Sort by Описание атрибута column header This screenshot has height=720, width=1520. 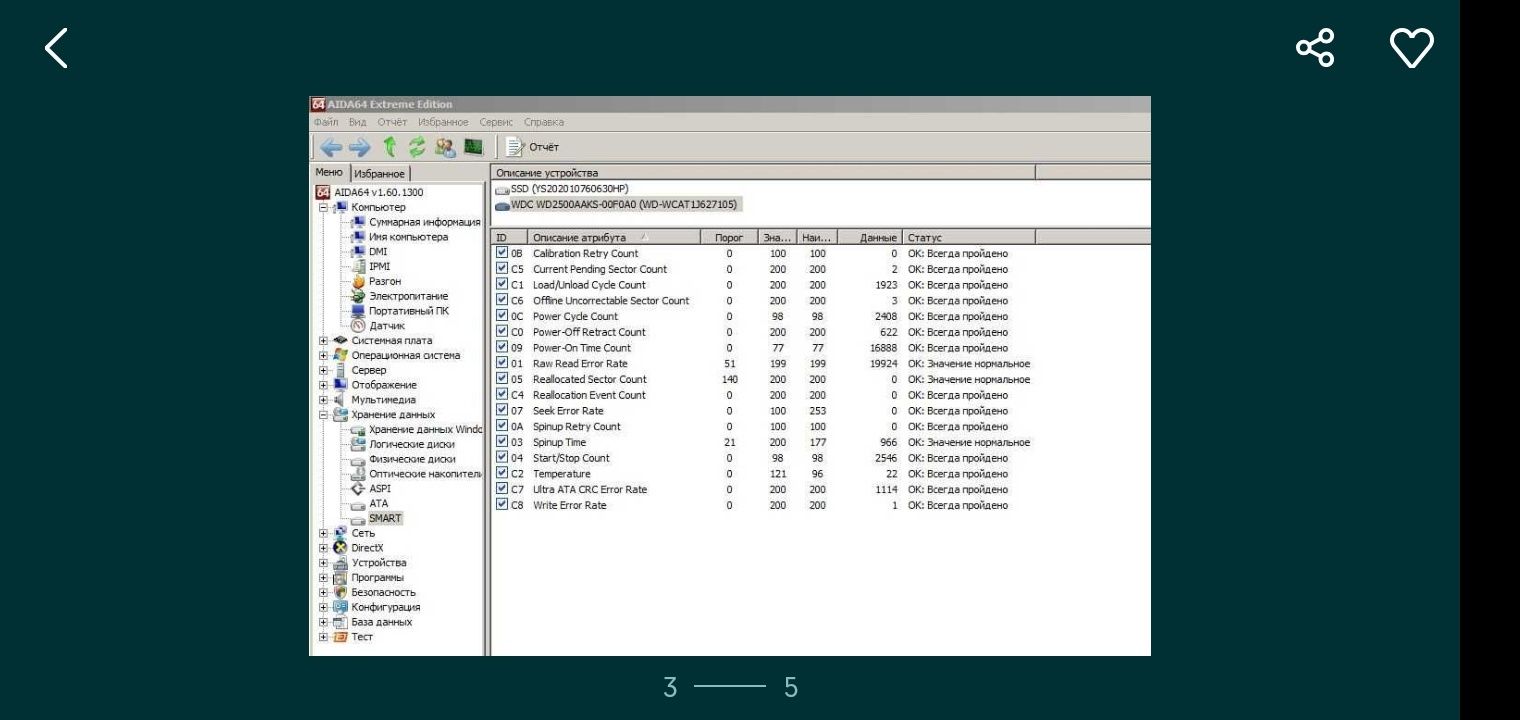pos(614,238)
